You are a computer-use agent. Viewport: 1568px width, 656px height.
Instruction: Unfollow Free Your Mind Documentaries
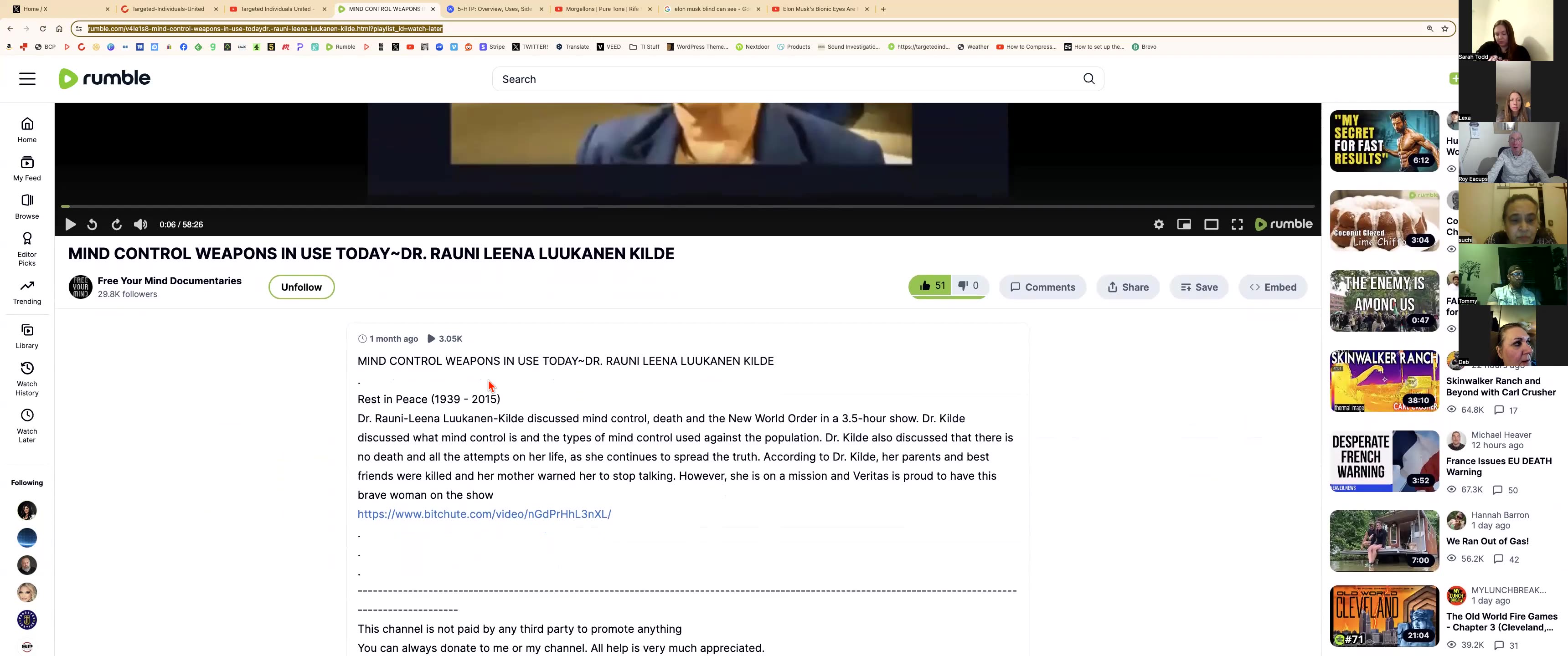pyautogui.click(x=301, y=287)
